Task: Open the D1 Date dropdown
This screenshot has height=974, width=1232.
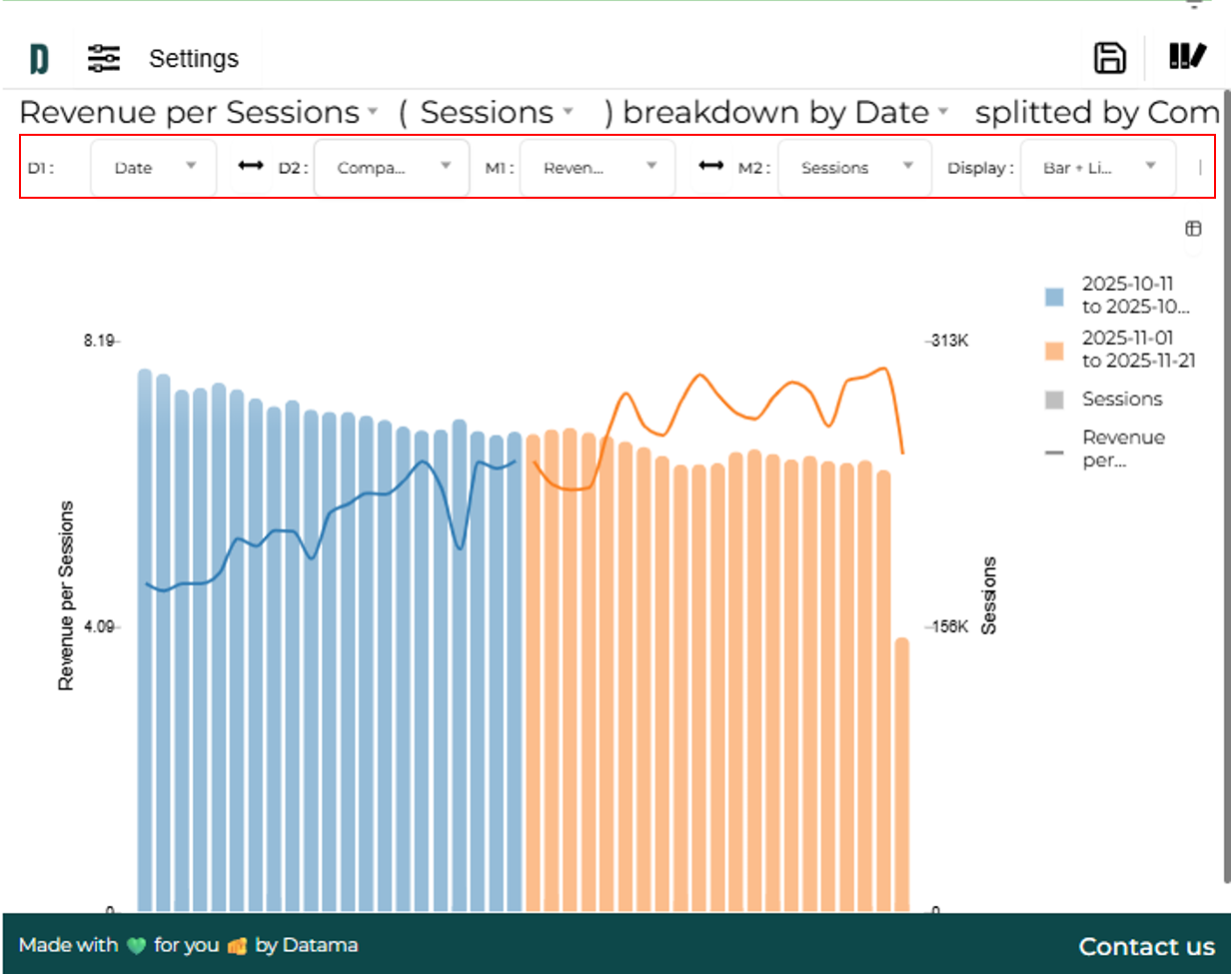Action: click(x=153, y=168)
